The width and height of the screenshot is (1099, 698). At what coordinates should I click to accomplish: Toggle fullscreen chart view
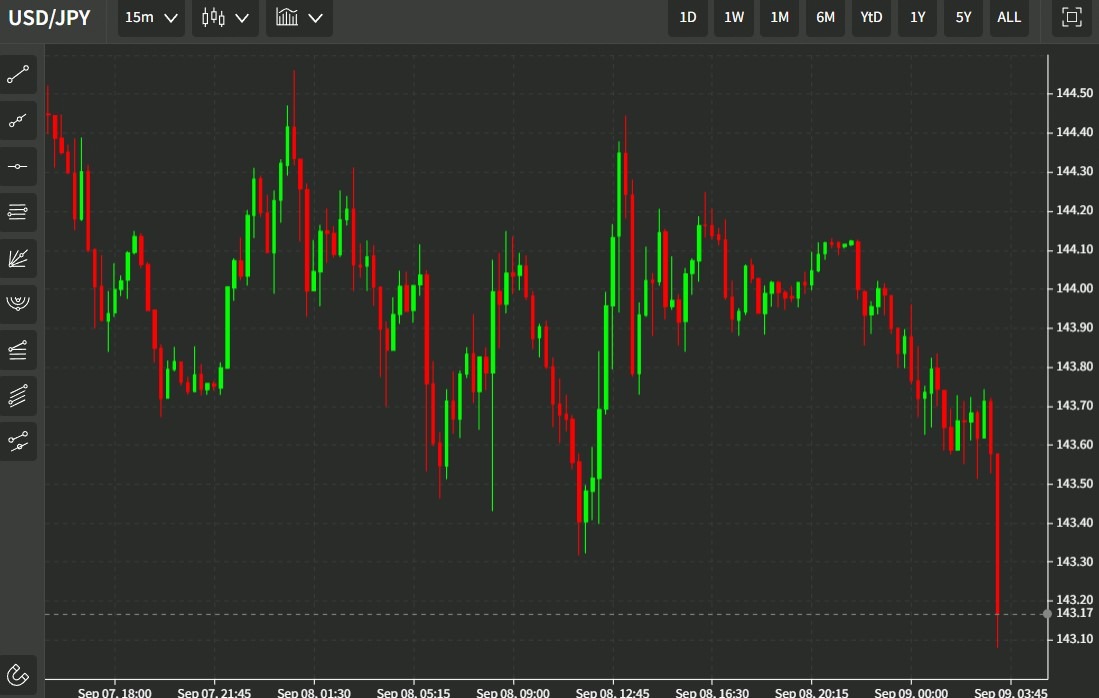click(1071, 17)
